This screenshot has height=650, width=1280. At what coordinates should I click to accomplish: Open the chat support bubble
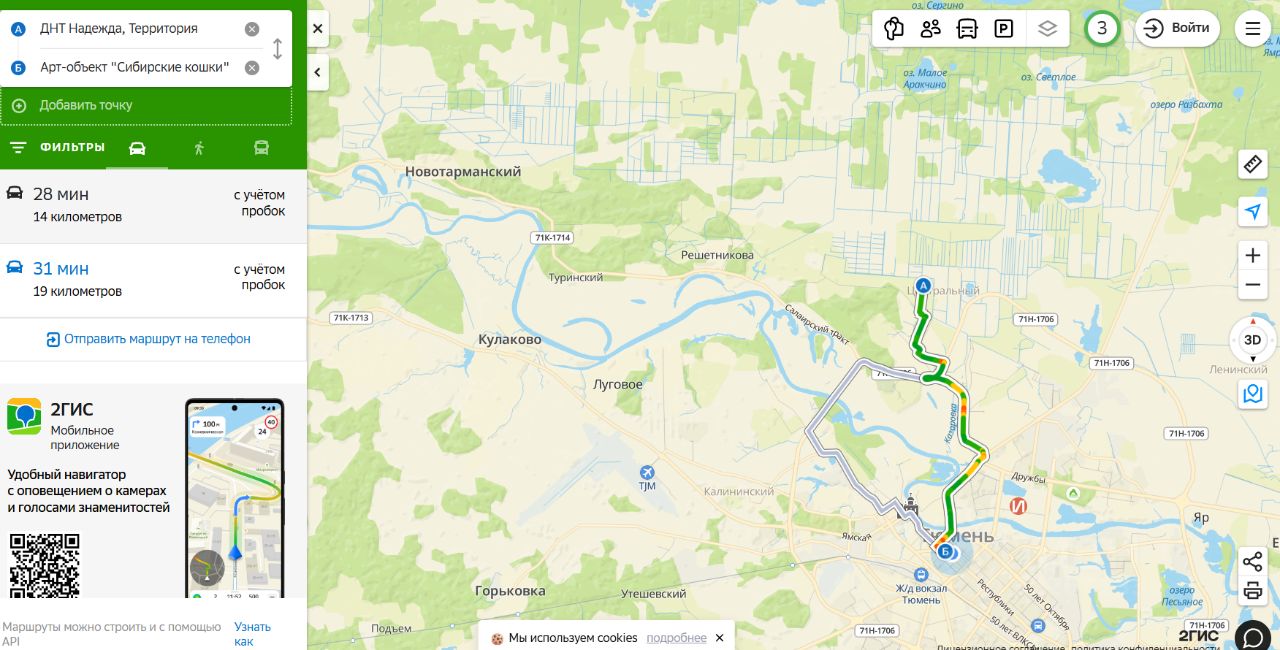(1253, 636)
